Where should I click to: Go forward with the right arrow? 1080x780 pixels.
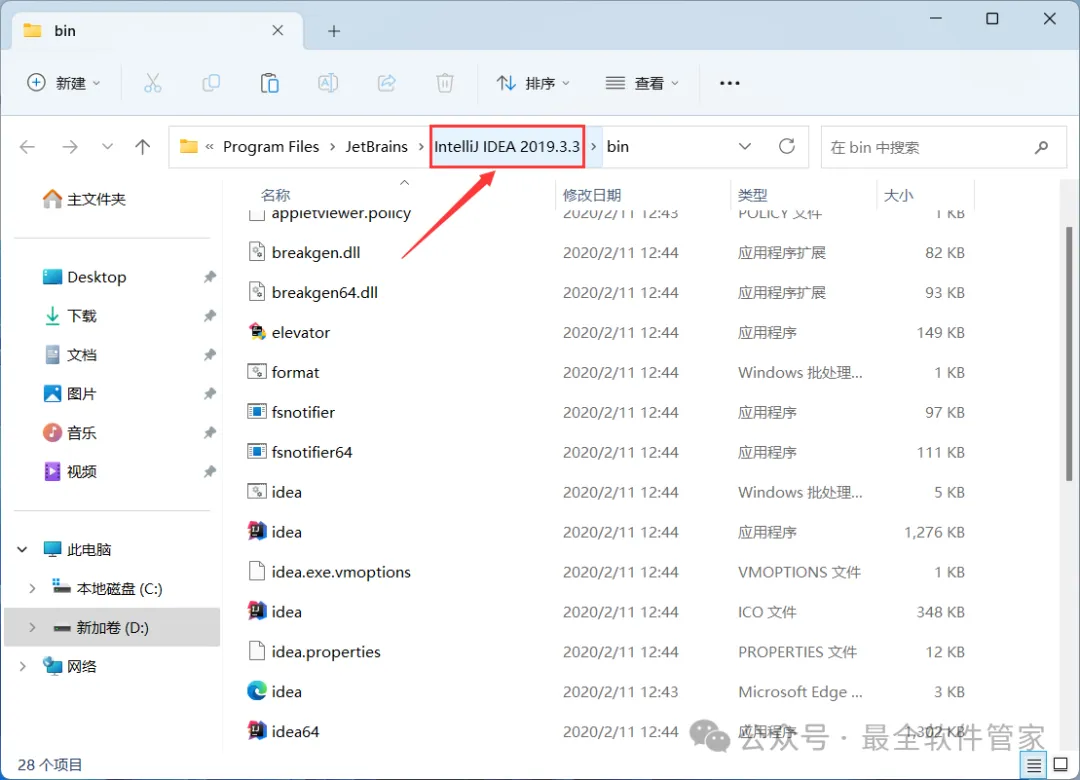(x=70, y=147)
